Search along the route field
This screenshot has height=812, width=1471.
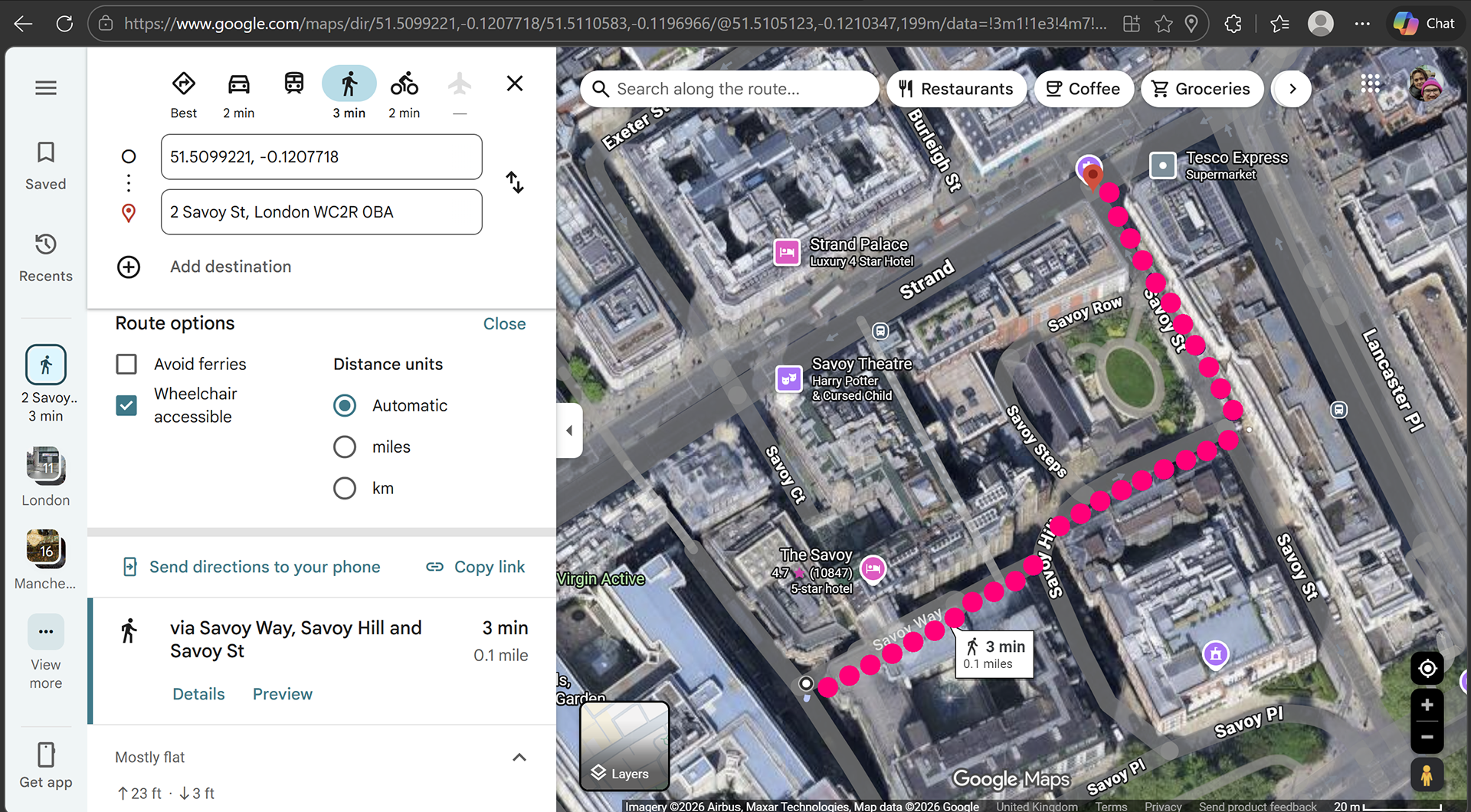[x=729, y=89]
